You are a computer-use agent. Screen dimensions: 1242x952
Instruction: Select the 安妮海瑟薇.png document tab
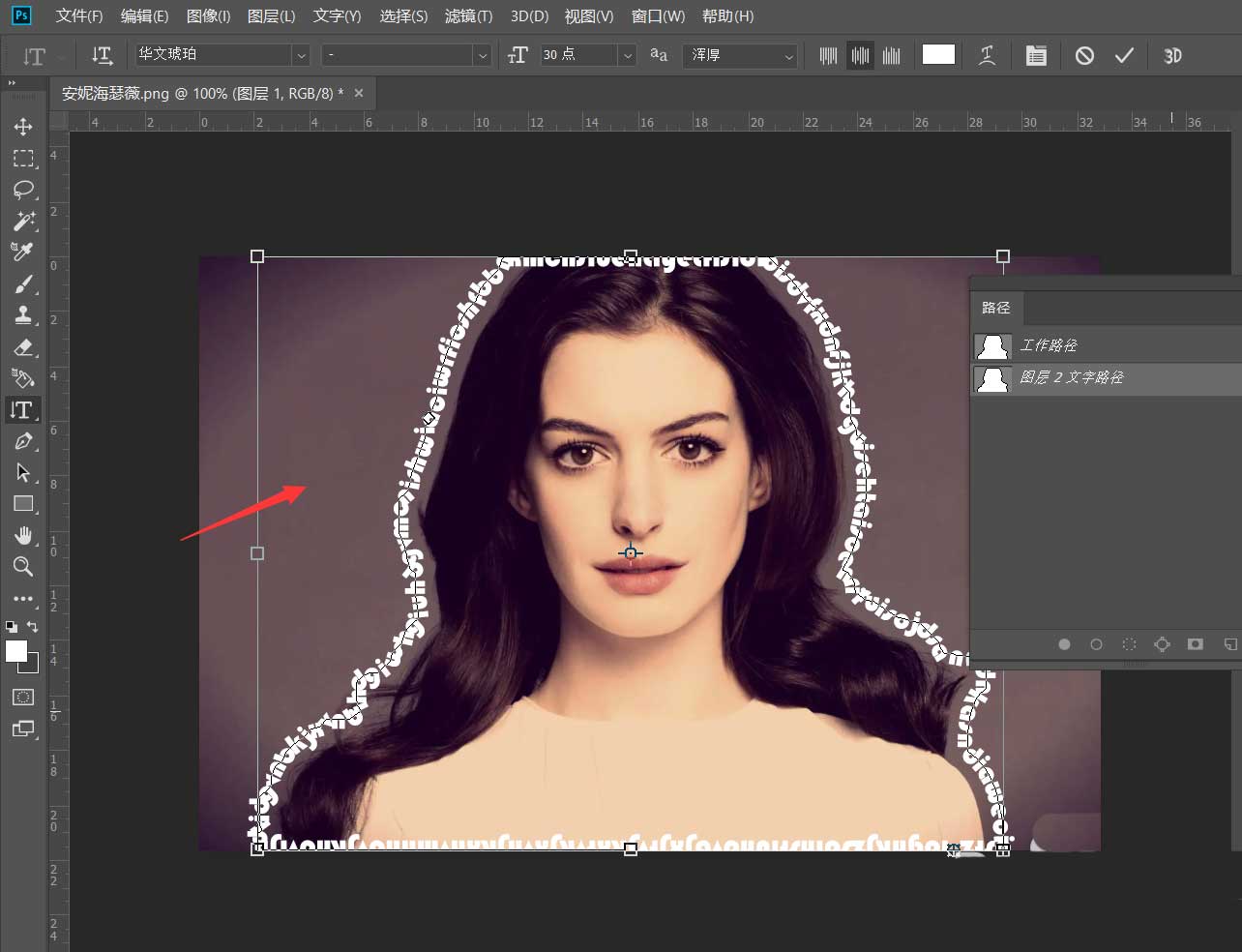tap(213, 94)
